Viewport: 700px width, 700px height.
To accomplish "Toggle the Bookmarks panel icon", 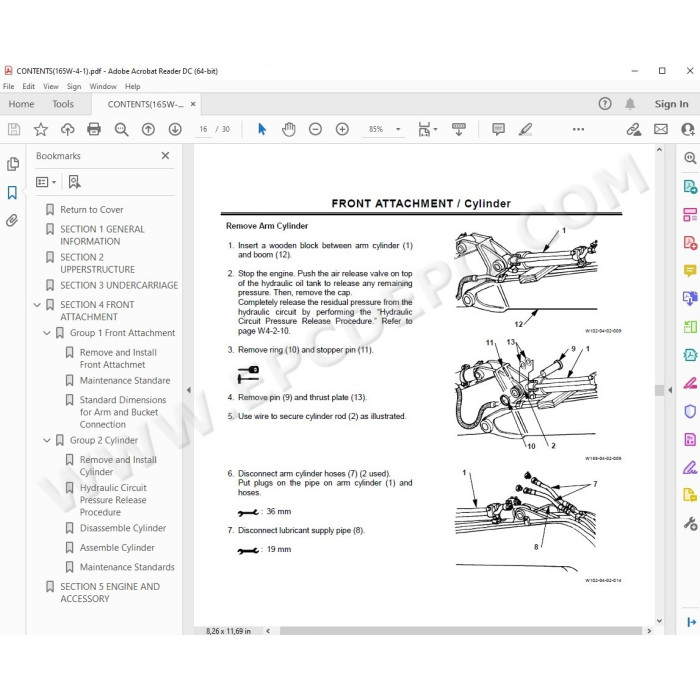I will click(x=12, y=193).
